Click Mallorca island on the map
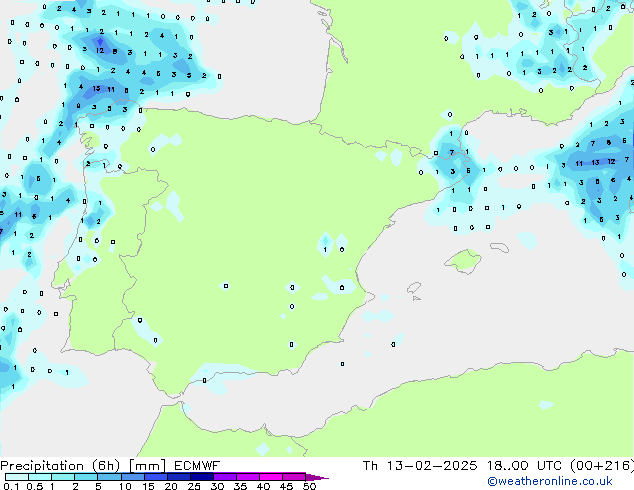This screenshot has width=634, height=490. tap(463, 261)
